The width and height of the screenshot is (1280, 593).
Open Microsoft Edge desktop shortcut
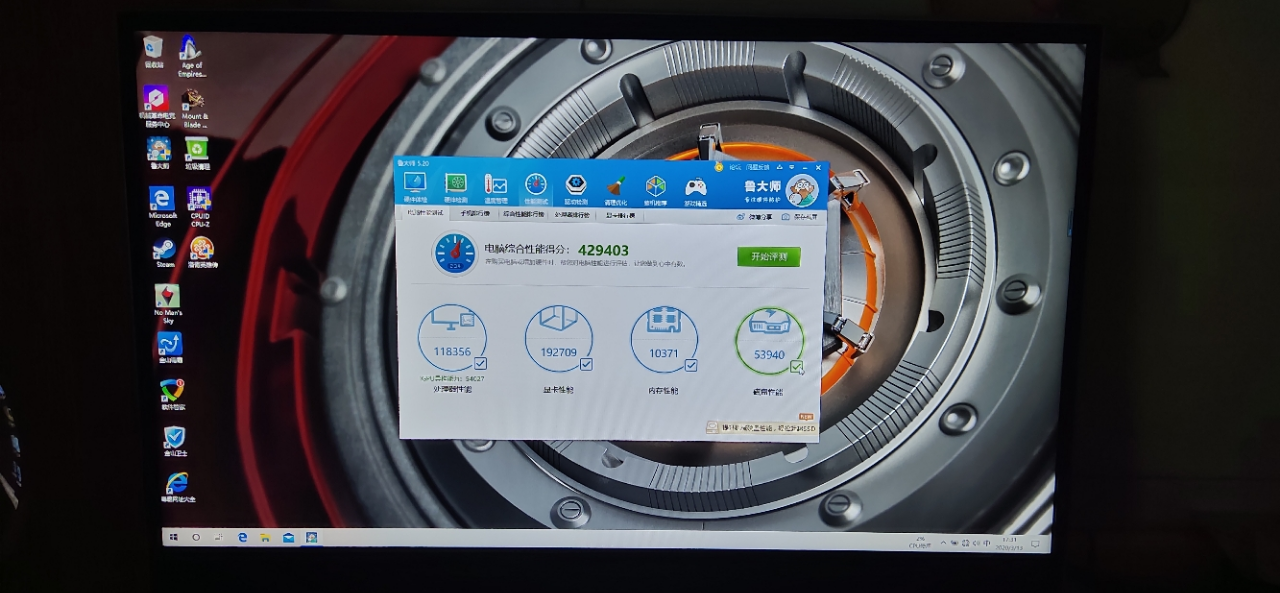pos(161,206)
